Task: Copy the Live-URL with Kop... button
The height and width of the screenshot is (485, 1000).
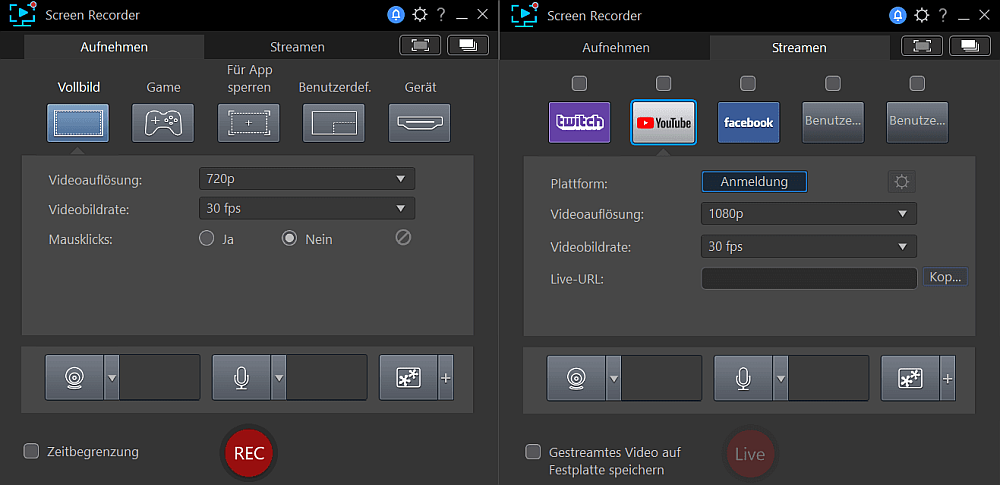Action: pos(945,278)
